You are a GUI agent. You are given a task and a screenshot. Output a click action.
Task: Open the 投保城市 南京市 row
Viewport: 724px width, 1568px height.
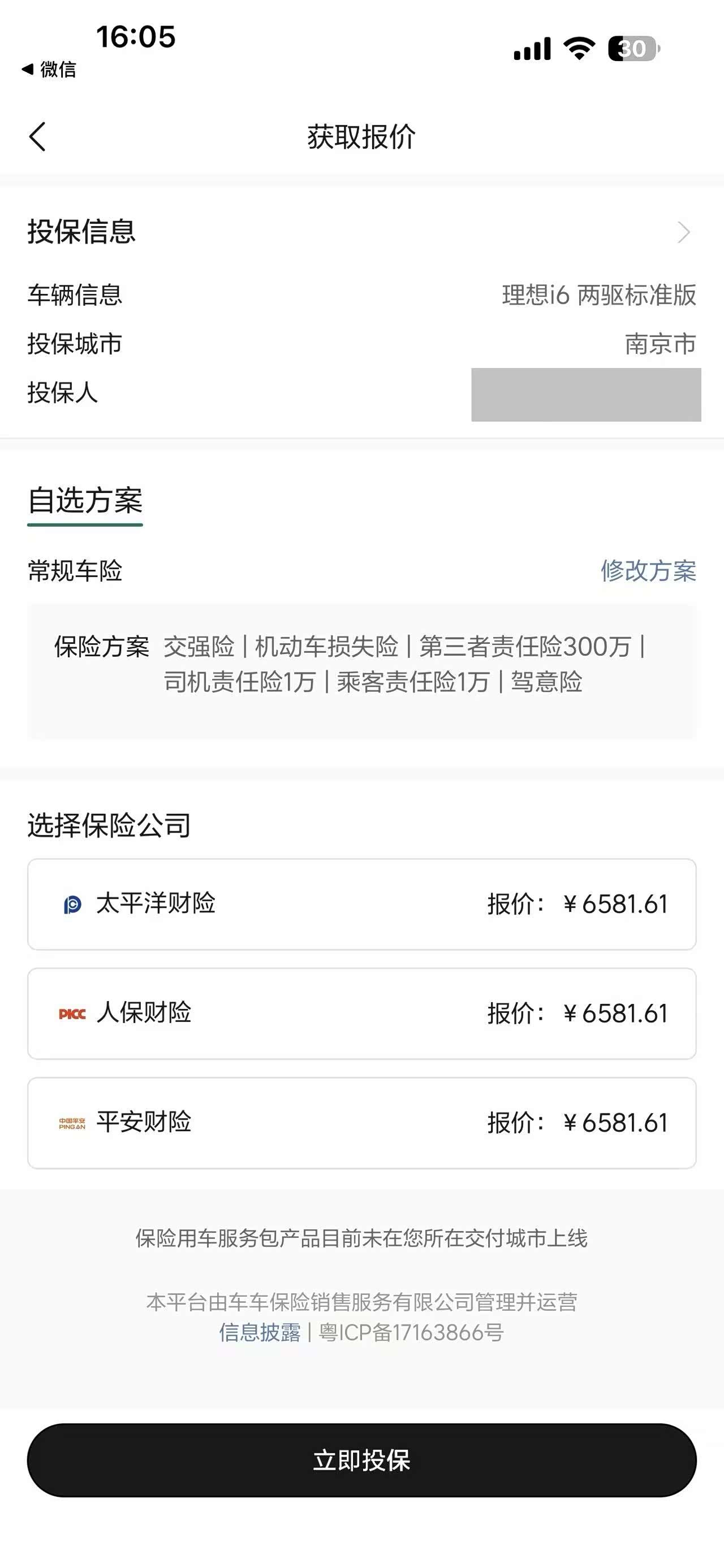pos(361,344)
